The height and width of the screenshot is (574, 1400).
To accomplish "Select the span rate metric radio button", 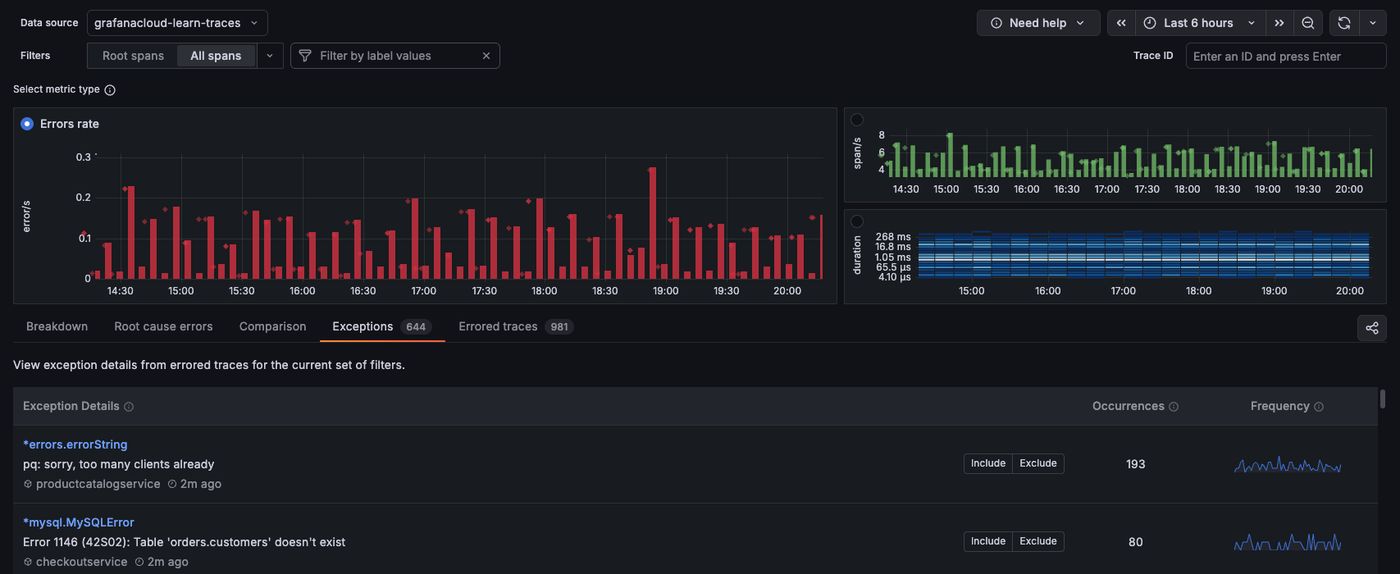I will point(857,120).
